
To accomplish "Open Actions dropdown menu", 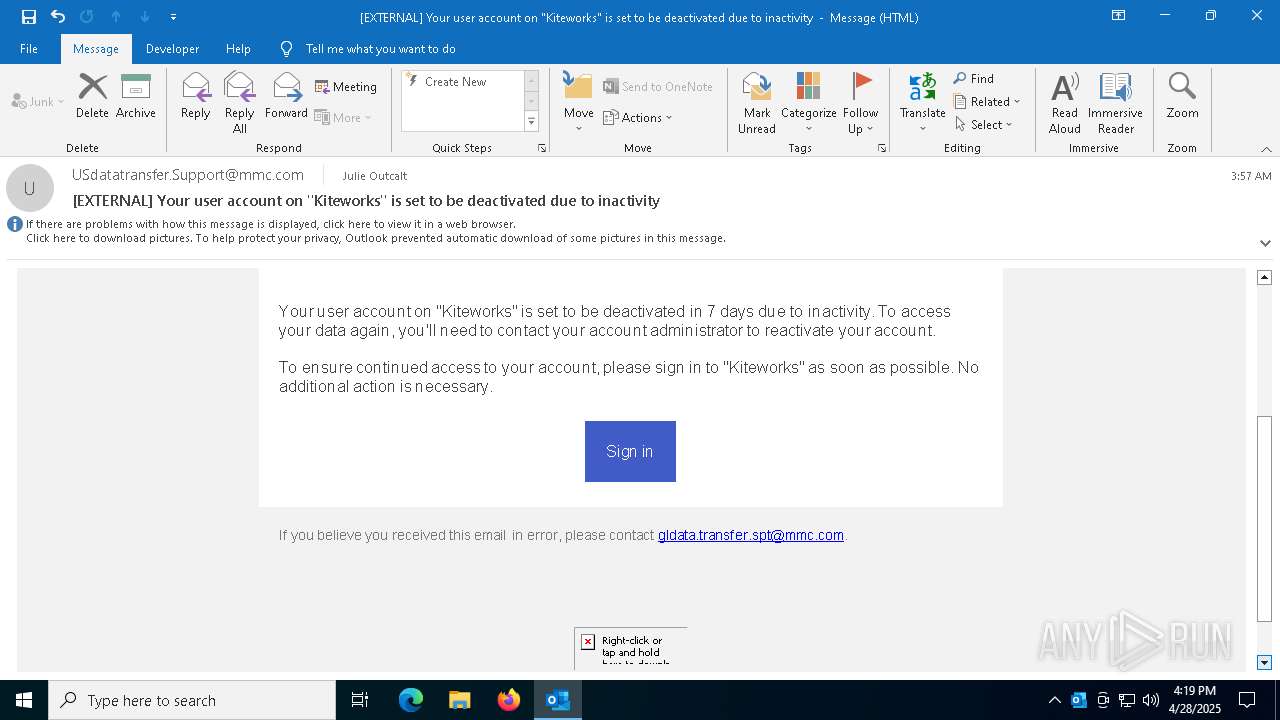I will tap(638, 117).
